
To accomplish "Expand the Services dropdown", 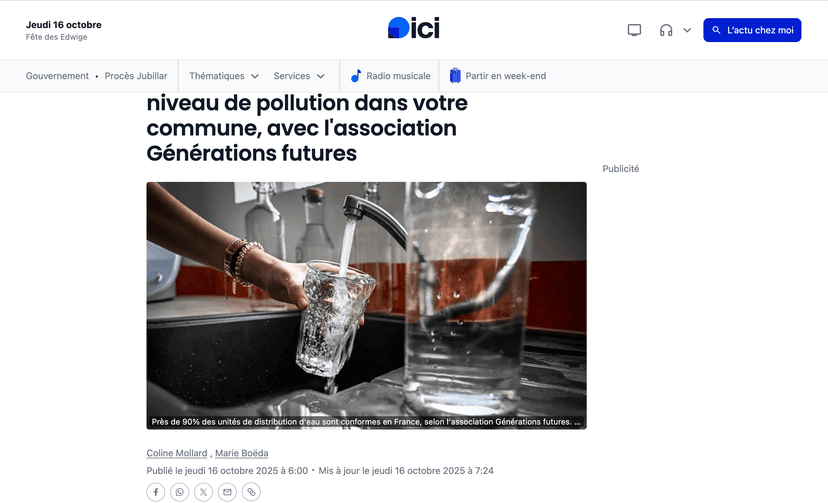I will [299, 76].
